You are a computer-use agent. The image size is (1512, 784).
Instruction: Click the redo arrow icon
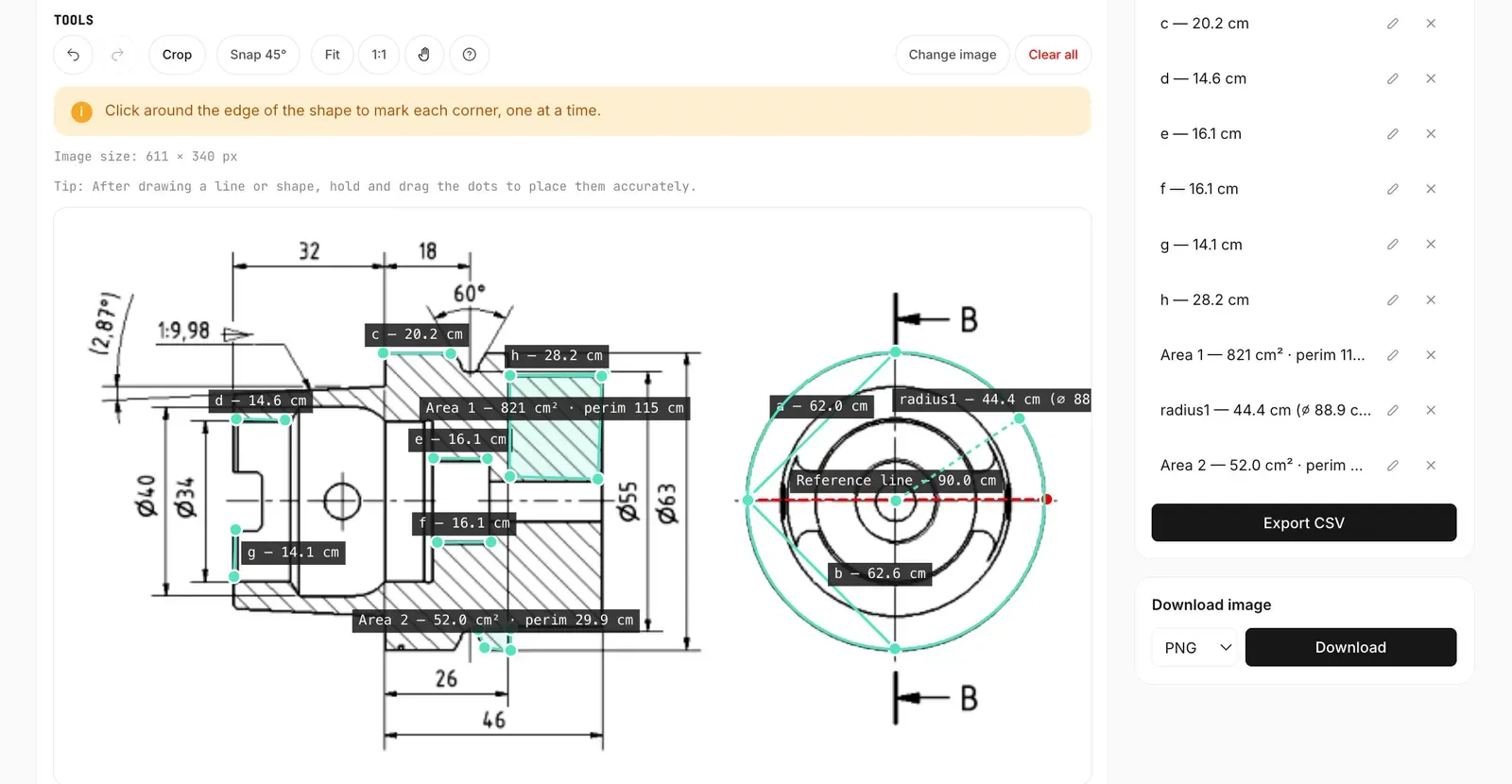117,55
